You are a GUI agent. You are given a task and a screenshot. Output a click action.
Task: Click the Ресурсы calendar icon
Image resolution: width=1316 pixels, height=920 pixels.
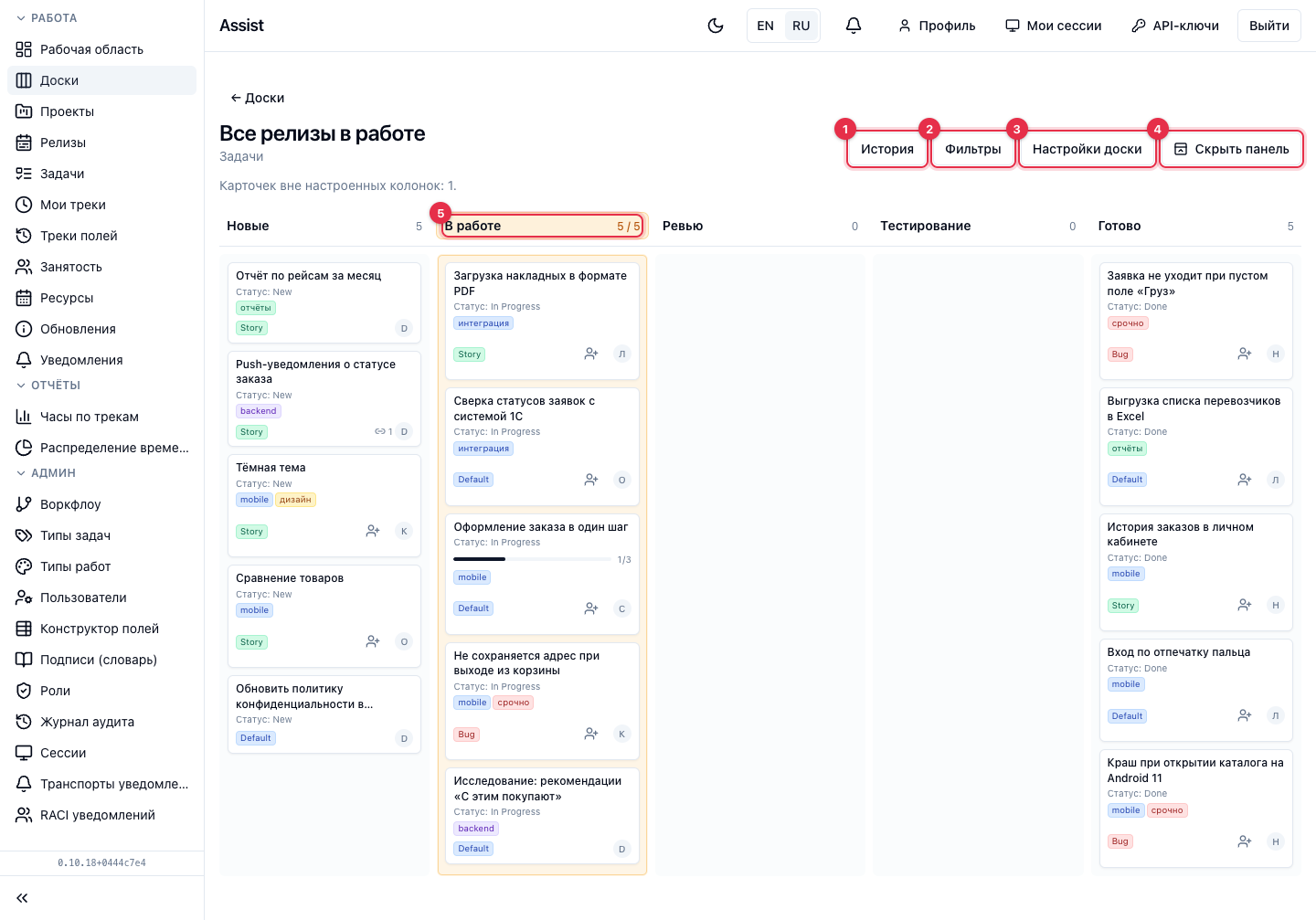click(x=24, y=298)
